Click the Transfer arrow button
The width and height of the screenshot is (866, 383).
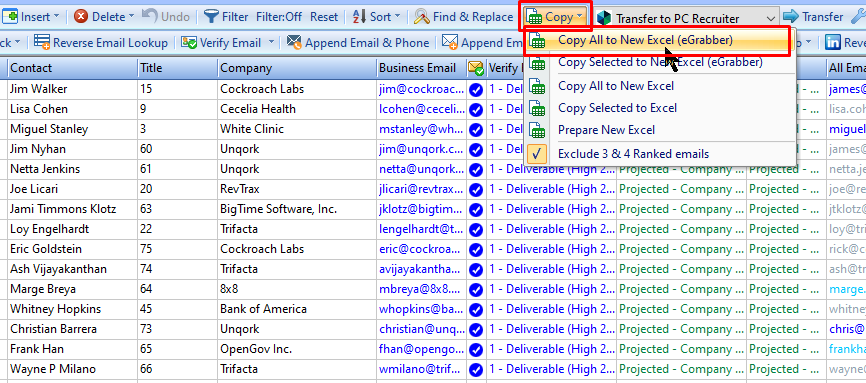point(814,17)
